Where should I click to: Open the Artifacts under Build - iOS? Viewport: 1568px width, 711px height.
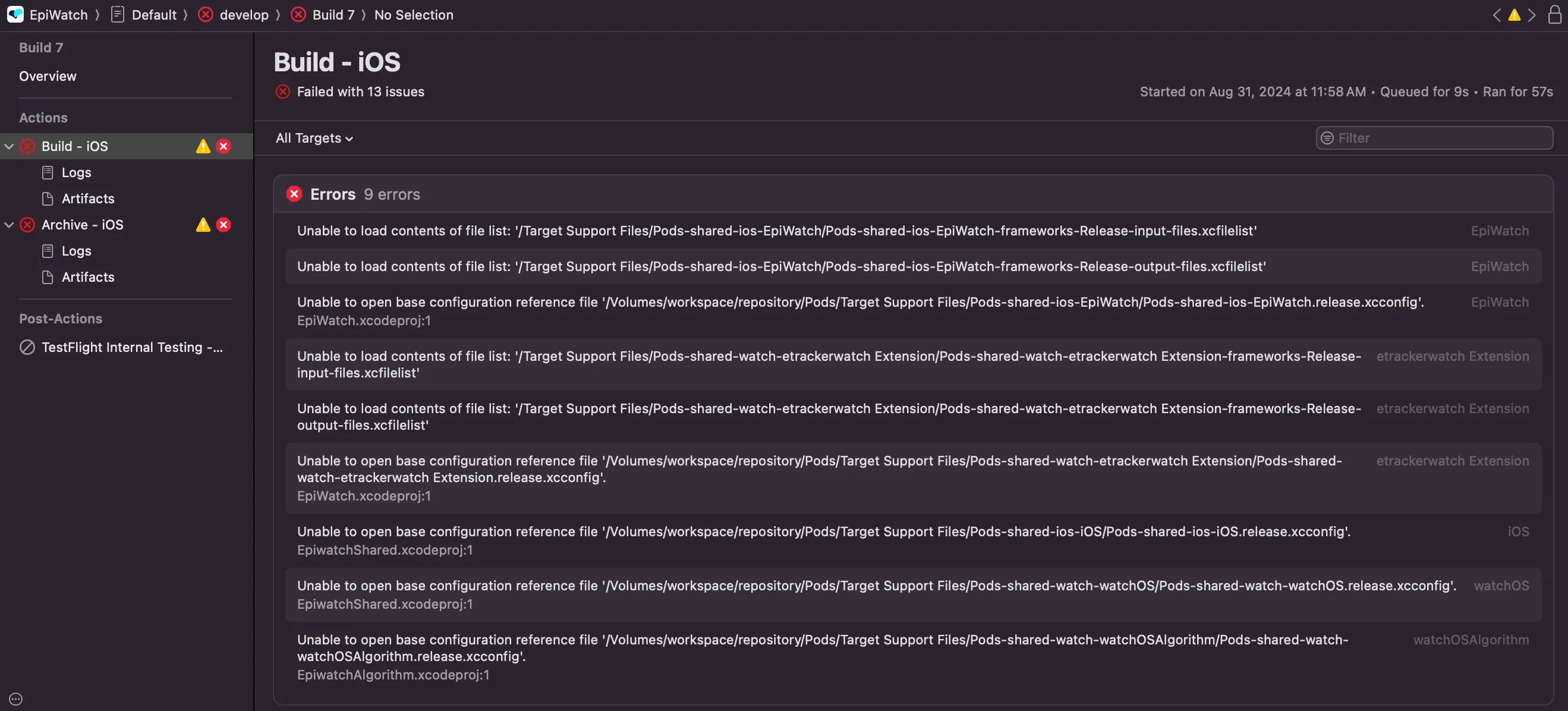(x=87, y=199)
